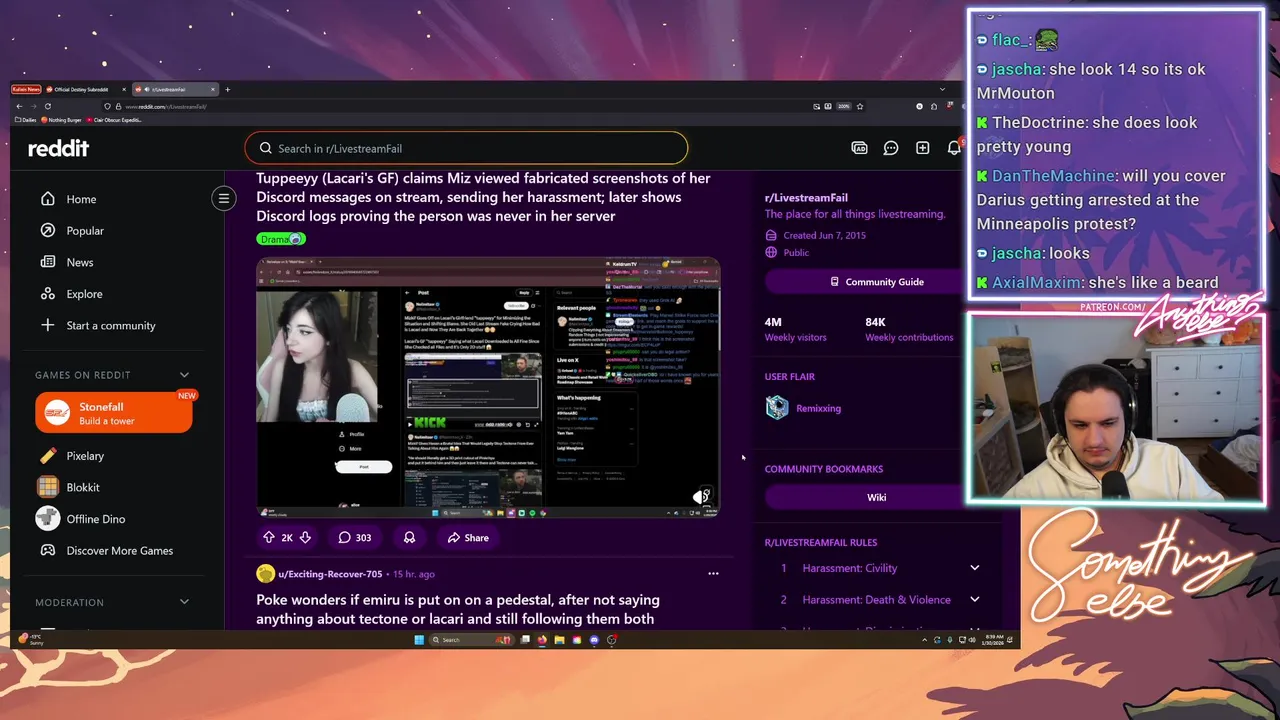This screenshot has width=1280, height=720.
Task: Click r/LivestreamFail community name
Action: coord(806,198)
